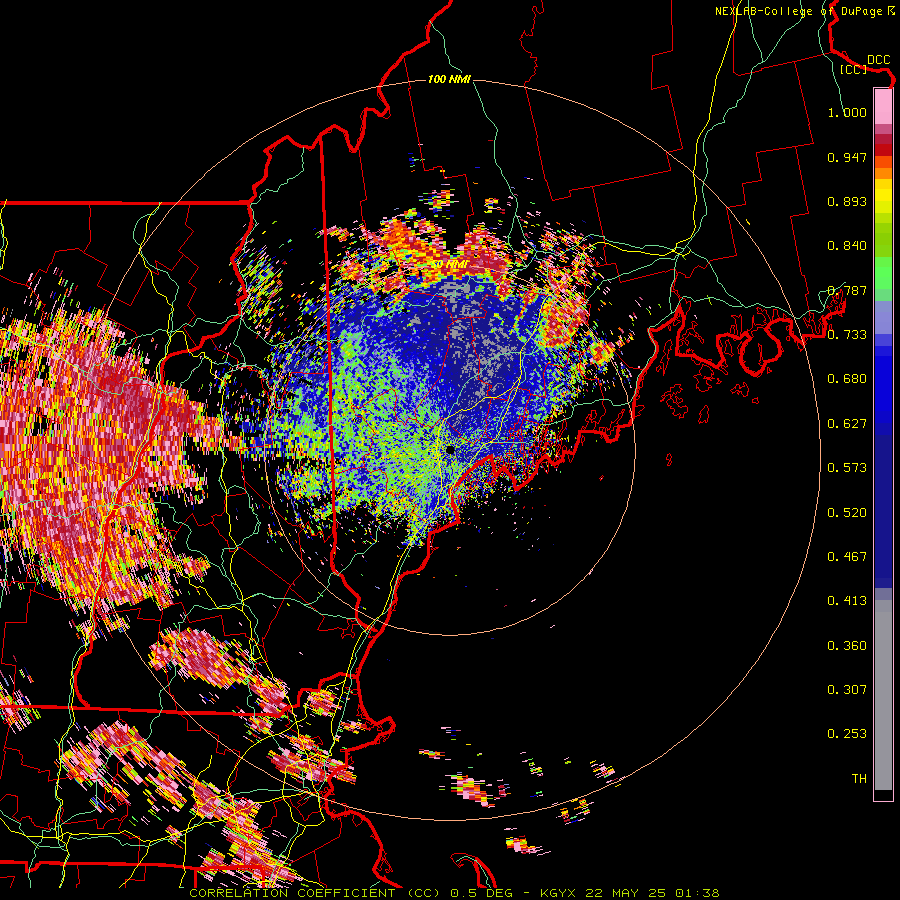The height and width of the screenshot is (900, 900).
Task: Click the NEXLAB-College of DuPage title text
Action: pyautogui.click(x=798, y=11)
